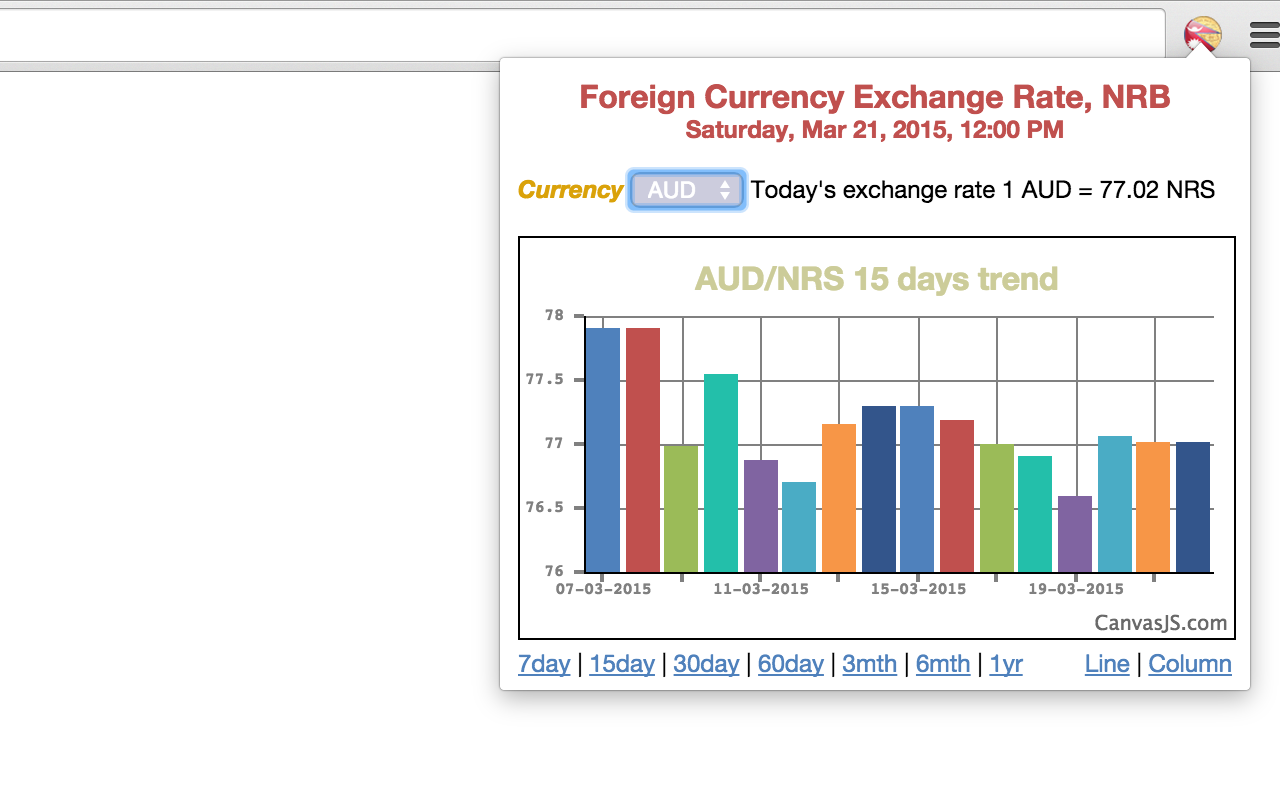The height and width of the screenshot is (800, 1280).
Task: Open the CanvasJS.com credit link
Action: click(x=1160, y=623)
